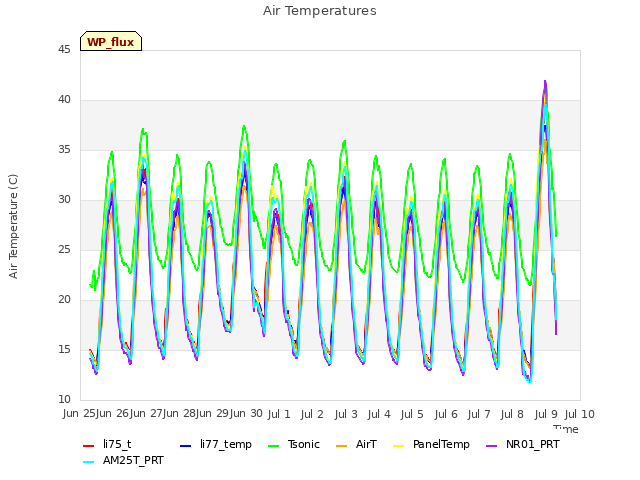Toggle the li77_temp legend entry
The width and height of the screenshot is (640, 480).
tap(216, 444)
